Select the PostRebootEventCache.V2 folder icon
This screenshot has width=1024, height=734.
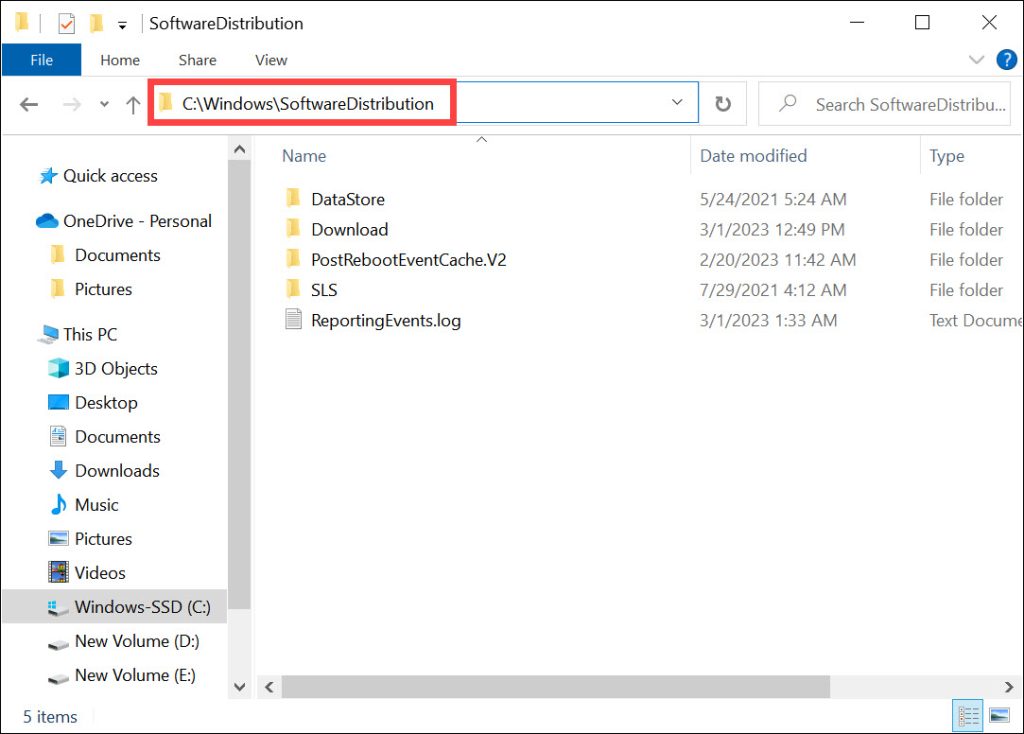(293, 259)
